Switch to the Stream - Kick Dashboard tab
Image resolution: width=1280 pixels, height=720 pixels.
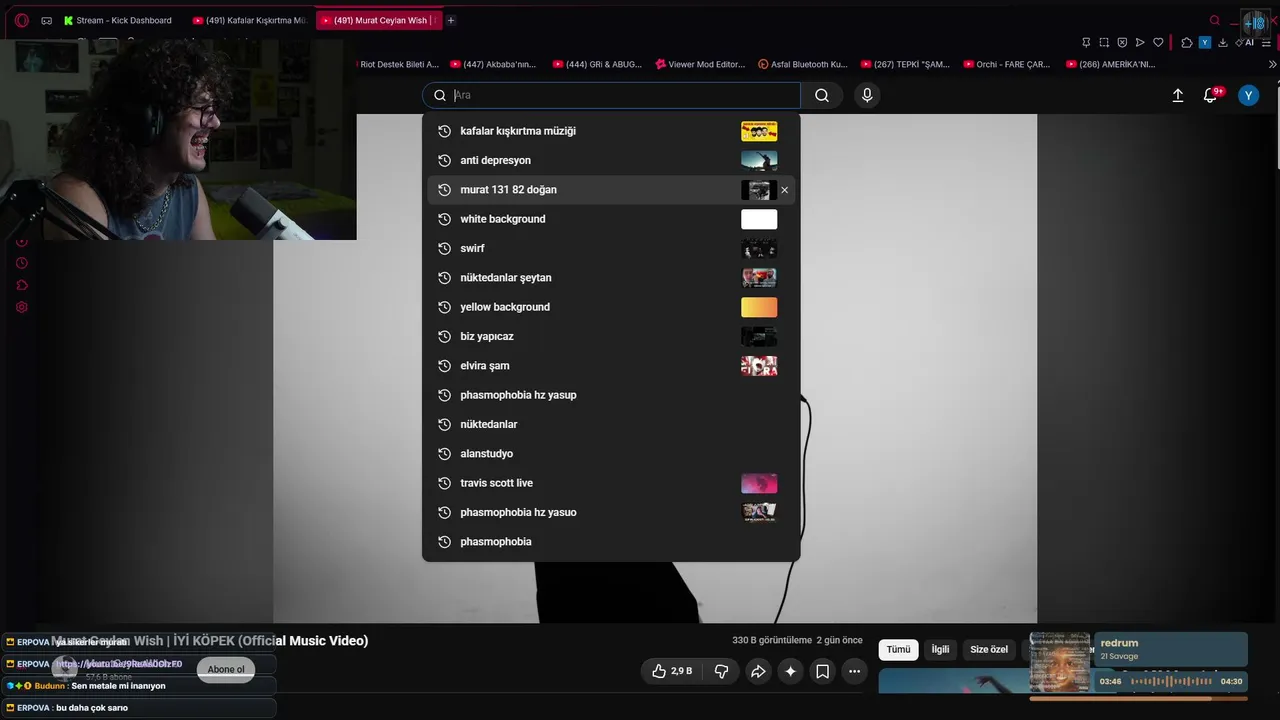coord(117,20)
